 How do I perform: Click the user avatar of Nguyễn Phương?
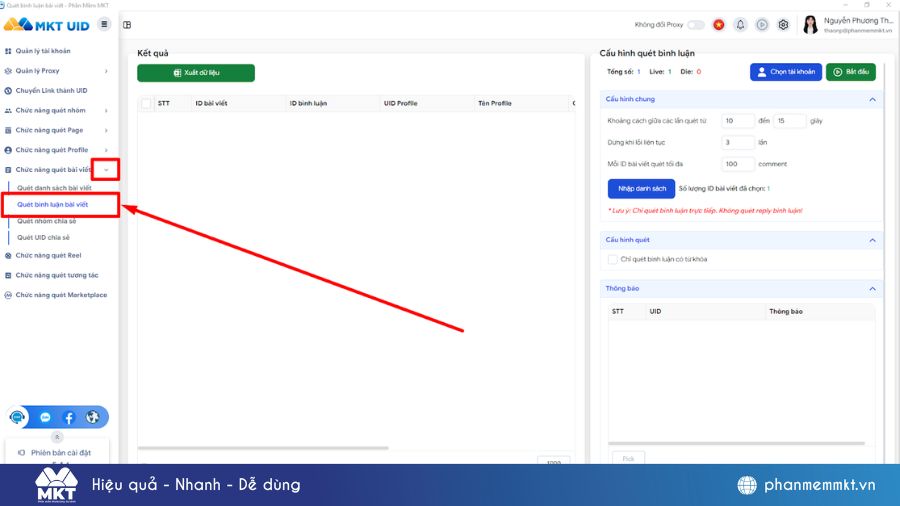(810, 25)
